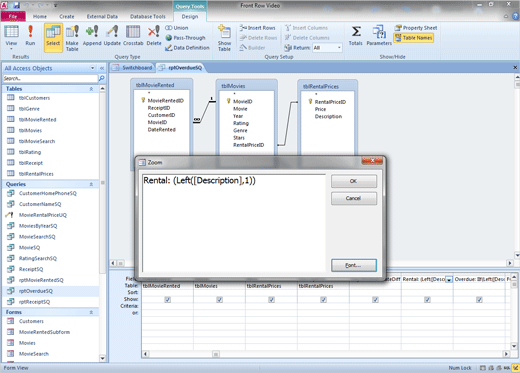Choose the Crosstab query type

coord(133,36)
